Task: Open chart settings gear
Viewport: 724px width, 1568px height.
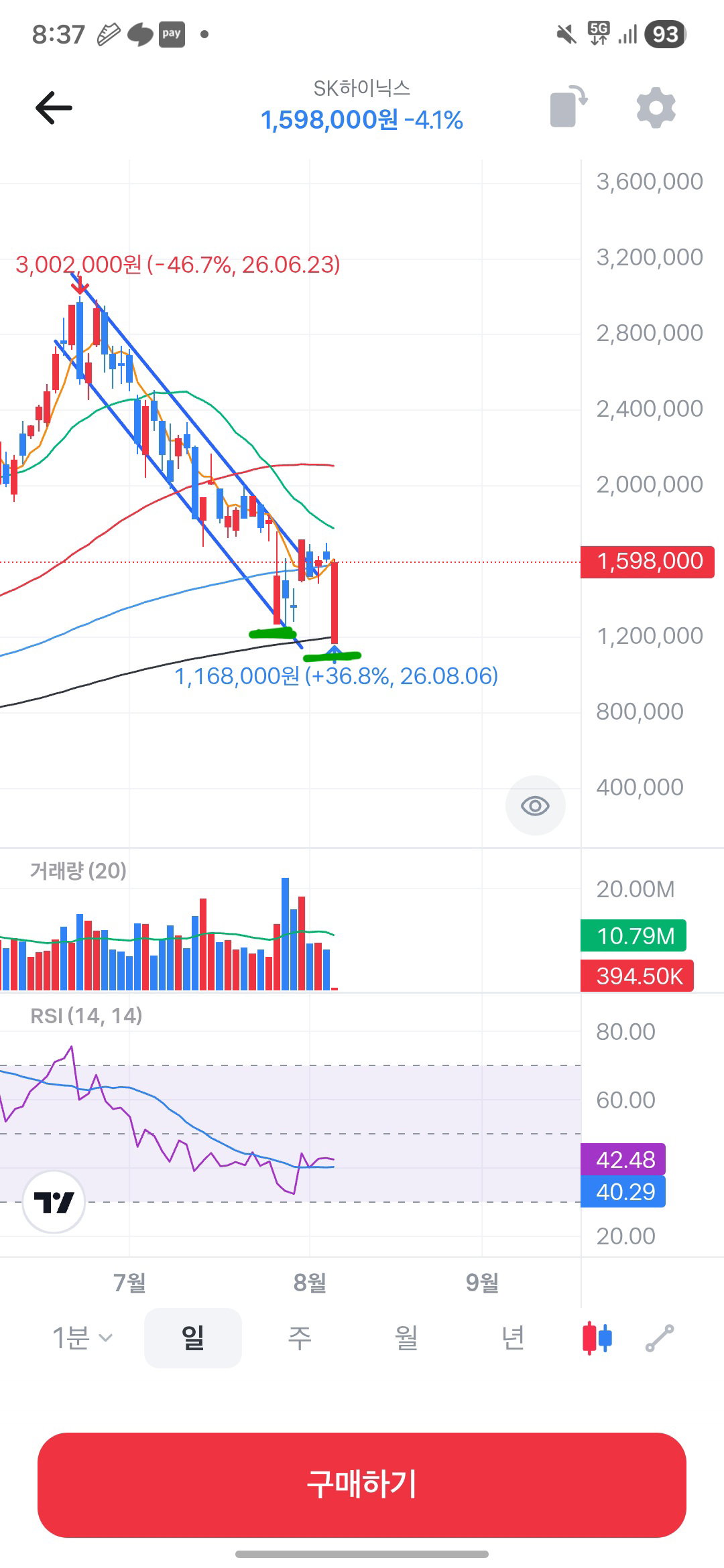Action: [x=655, y=108]
